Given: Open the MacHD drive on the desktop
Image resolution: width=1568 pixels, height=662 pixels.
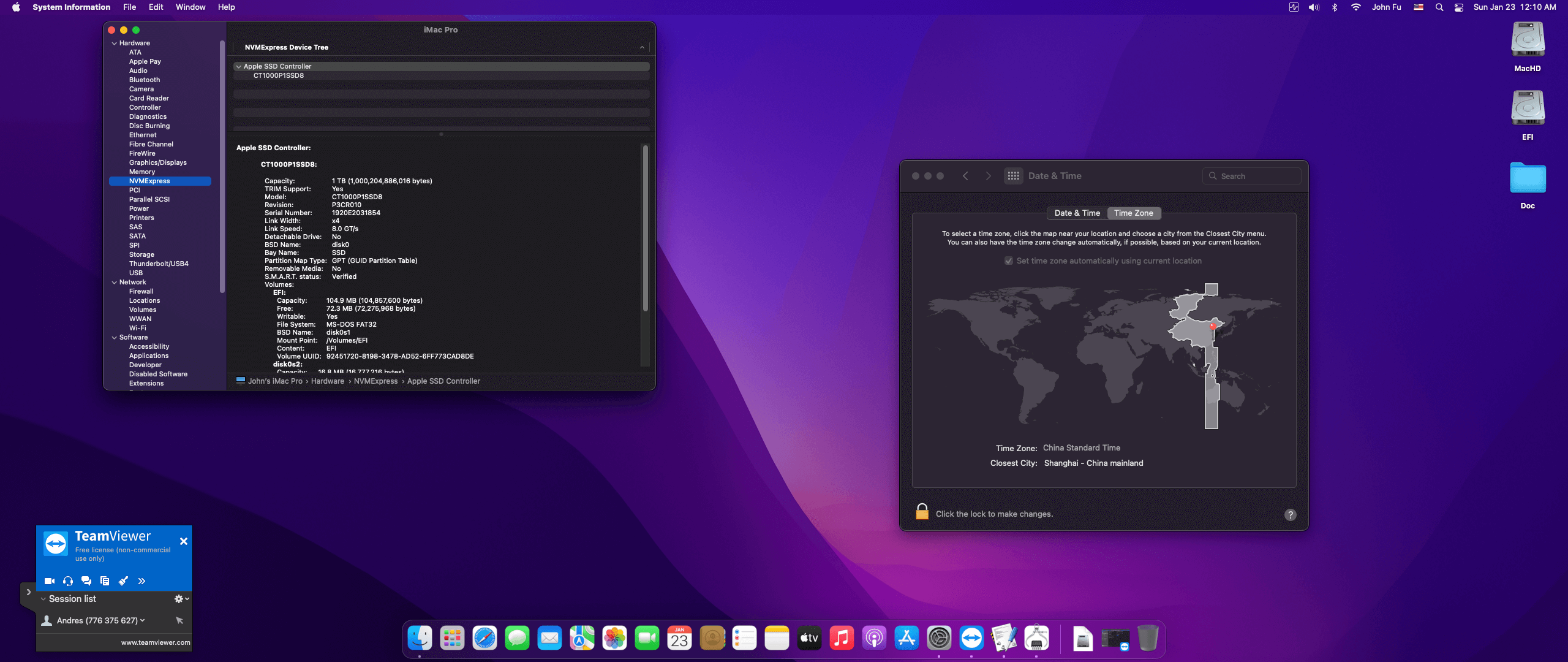Looking at the screenshot, I should [1528, 48].
